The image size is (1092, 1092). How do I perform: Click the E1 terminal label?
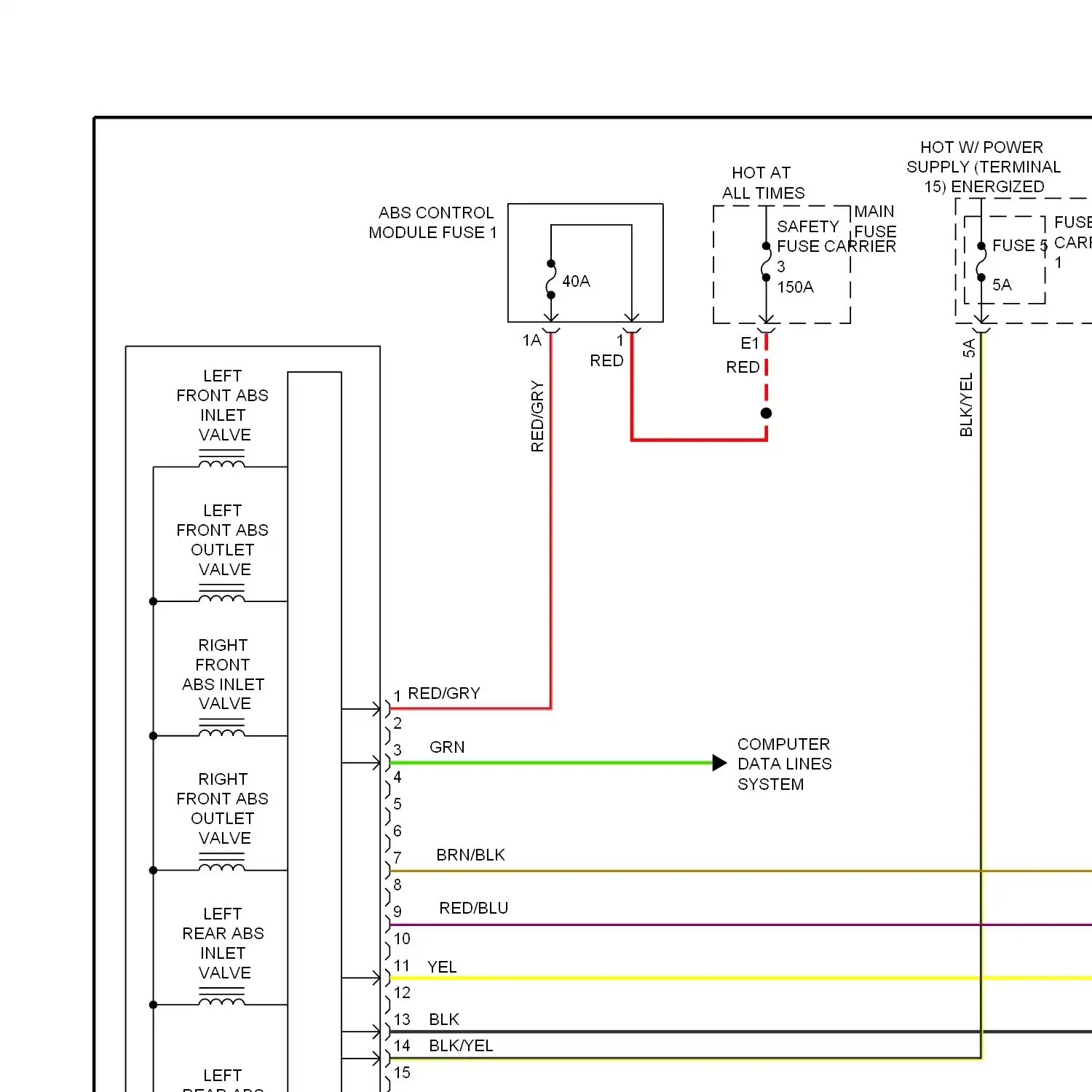[x=750, y=343]
